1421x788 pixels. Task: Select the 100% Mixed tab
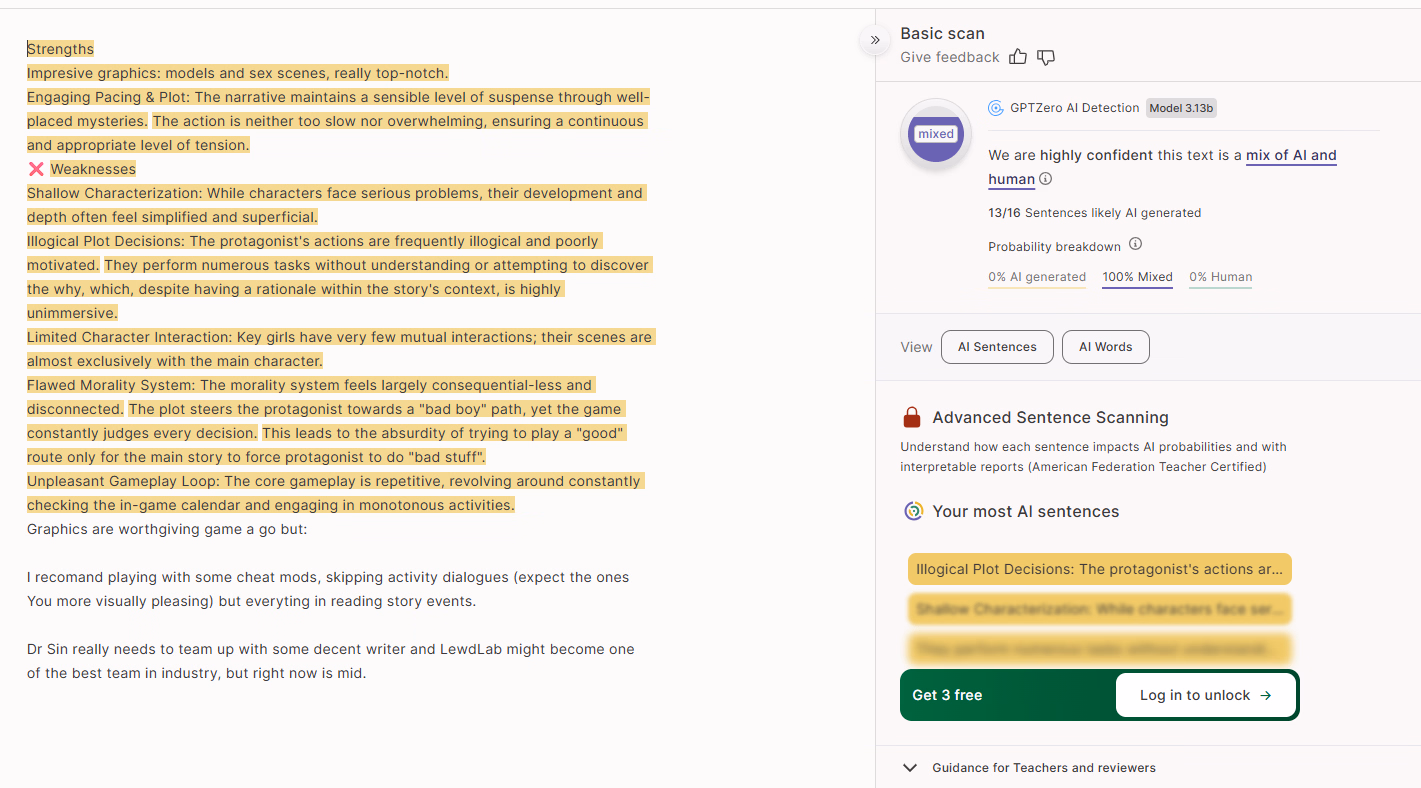click(x=1137, y=277)
